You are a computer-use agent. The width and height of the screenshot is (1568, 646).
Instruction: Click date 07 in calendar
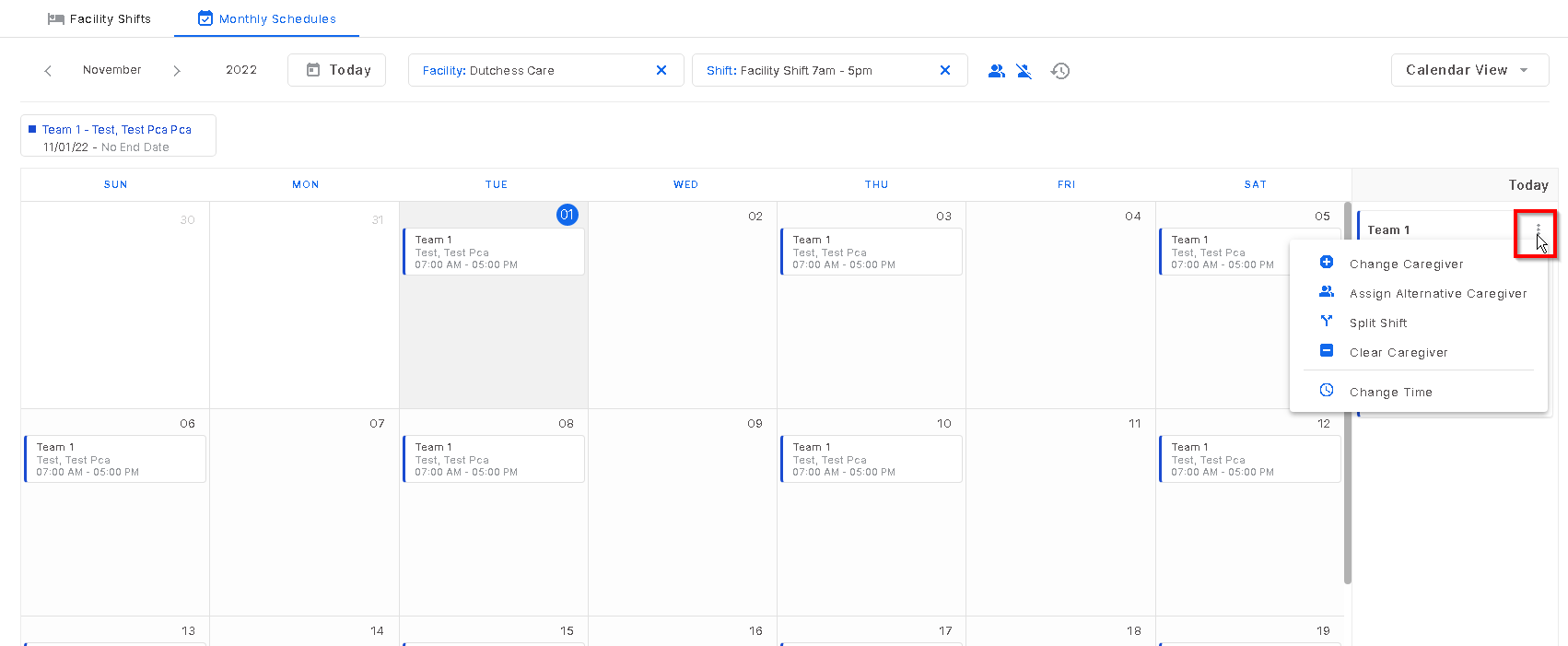click(x=377, y=423)
